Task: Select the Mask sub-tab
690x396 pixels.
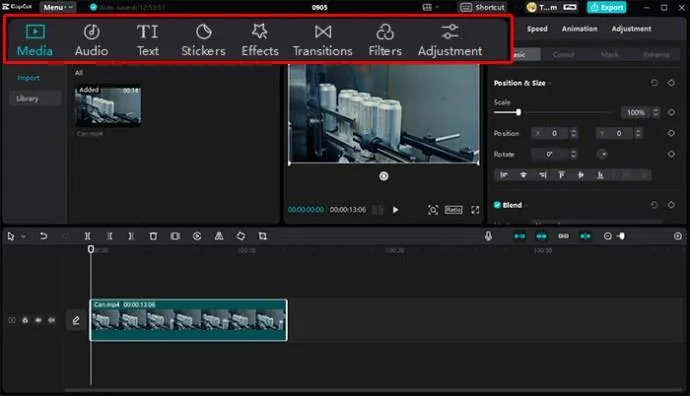Action: [x=609, y=55]
